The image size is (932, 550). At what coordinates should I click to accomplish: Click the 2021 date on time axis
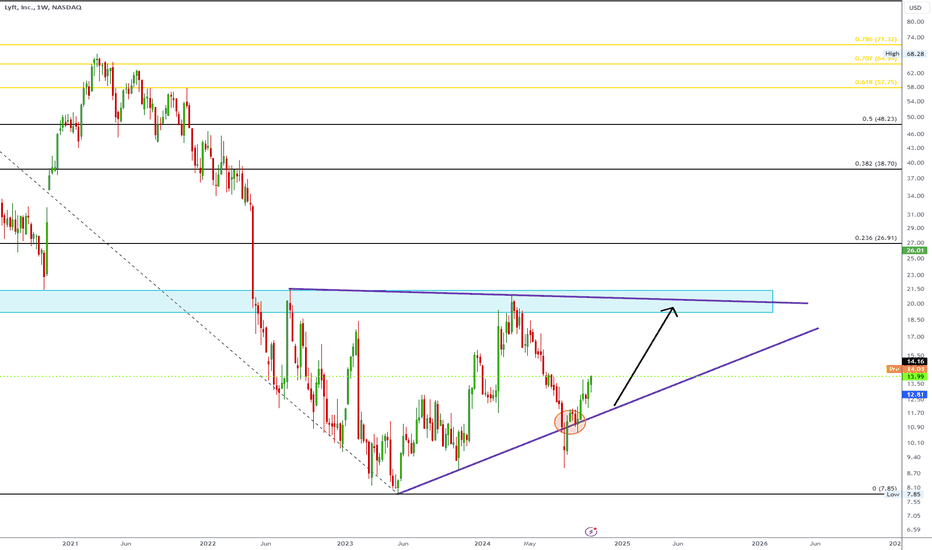[x=70, y=543]
